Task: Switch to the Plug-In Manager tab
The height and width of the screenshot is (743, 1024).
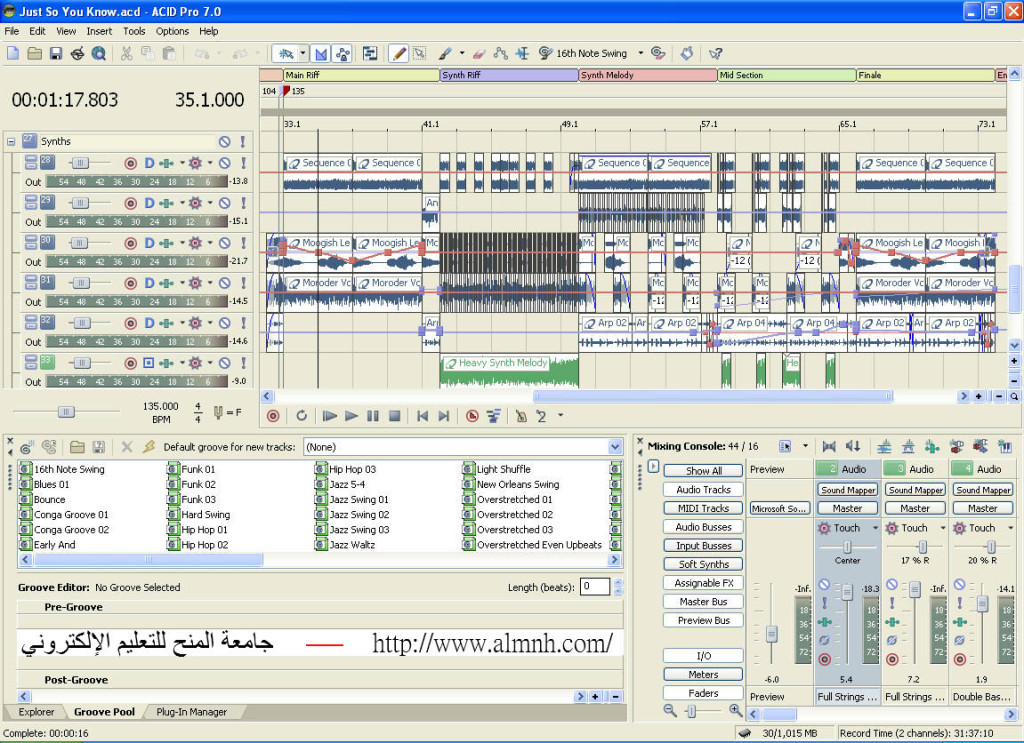Action: click(191, 712)
